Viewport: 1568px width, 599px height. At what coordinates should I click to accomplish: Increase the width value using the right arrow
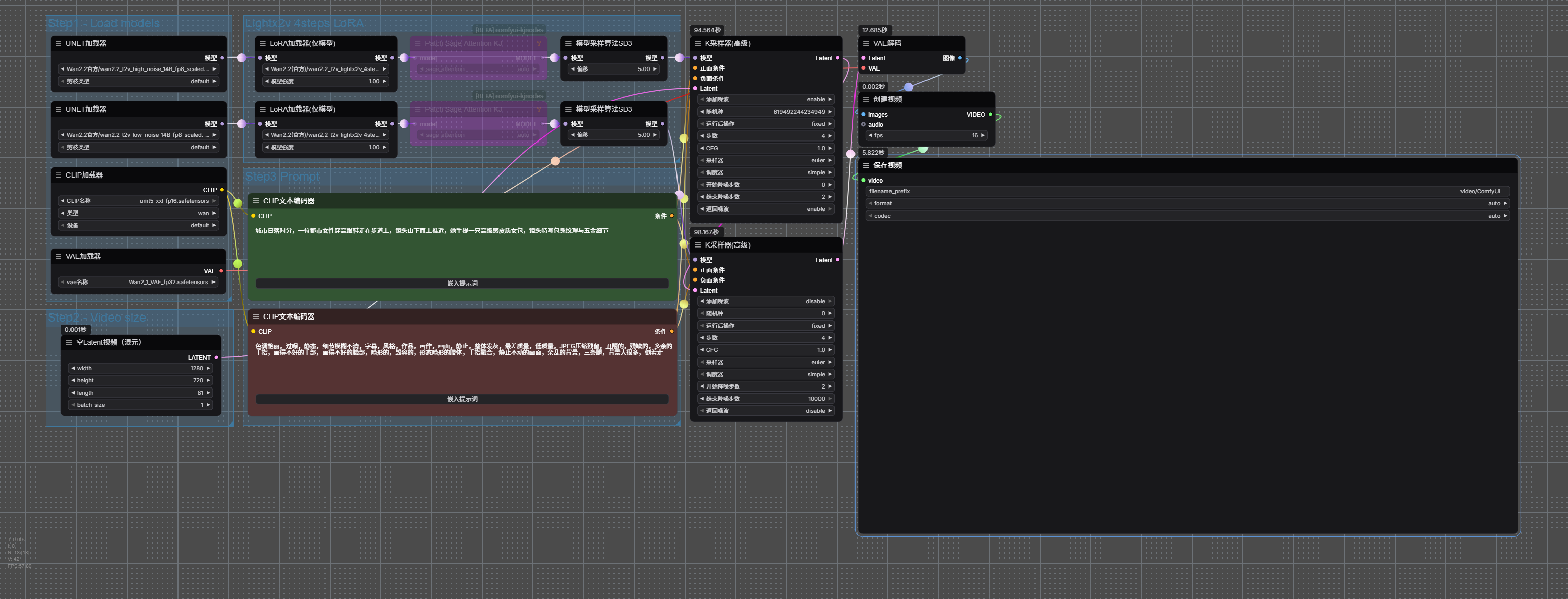208,368
